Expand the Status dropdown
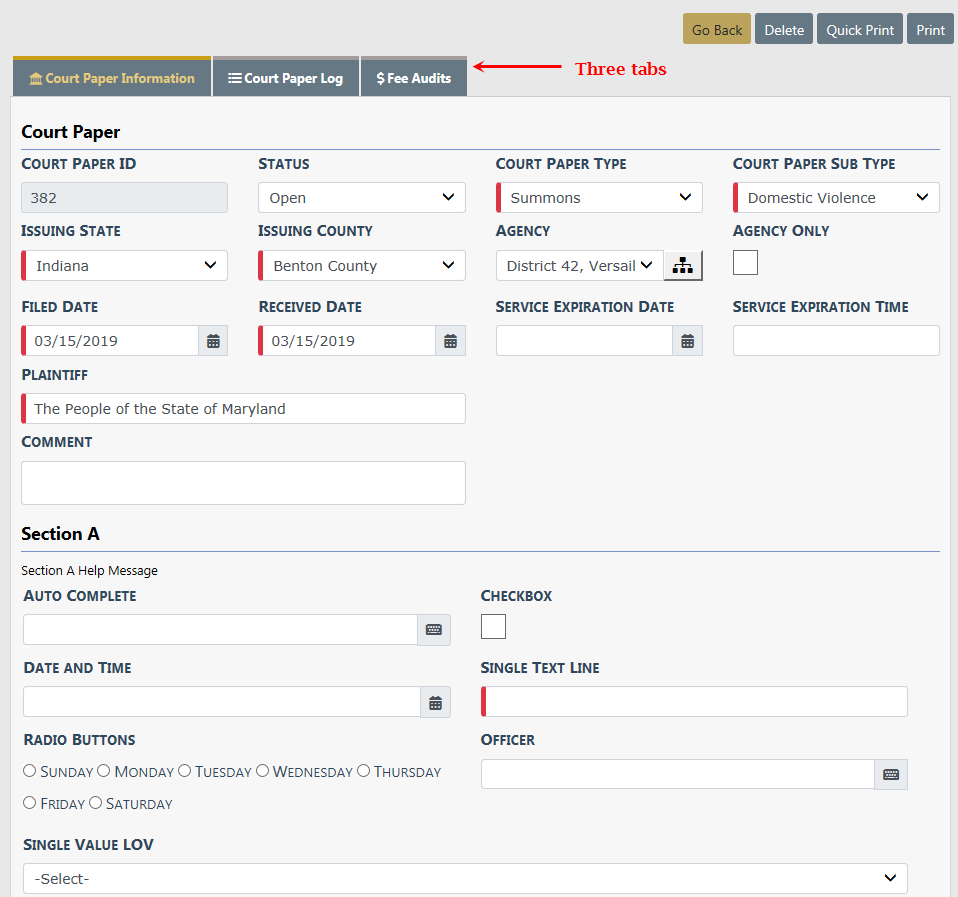This screenshot has height=897, width=958. tap(361, 198)
